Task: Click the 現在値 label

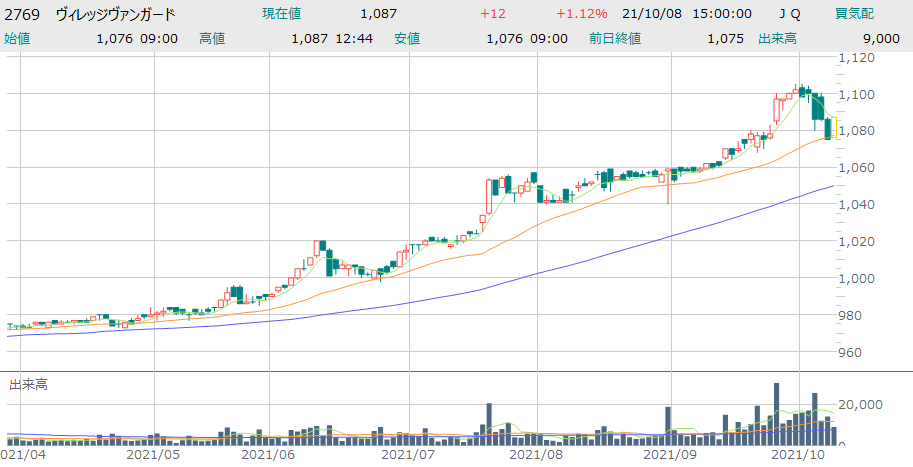Action: (284, 14)
